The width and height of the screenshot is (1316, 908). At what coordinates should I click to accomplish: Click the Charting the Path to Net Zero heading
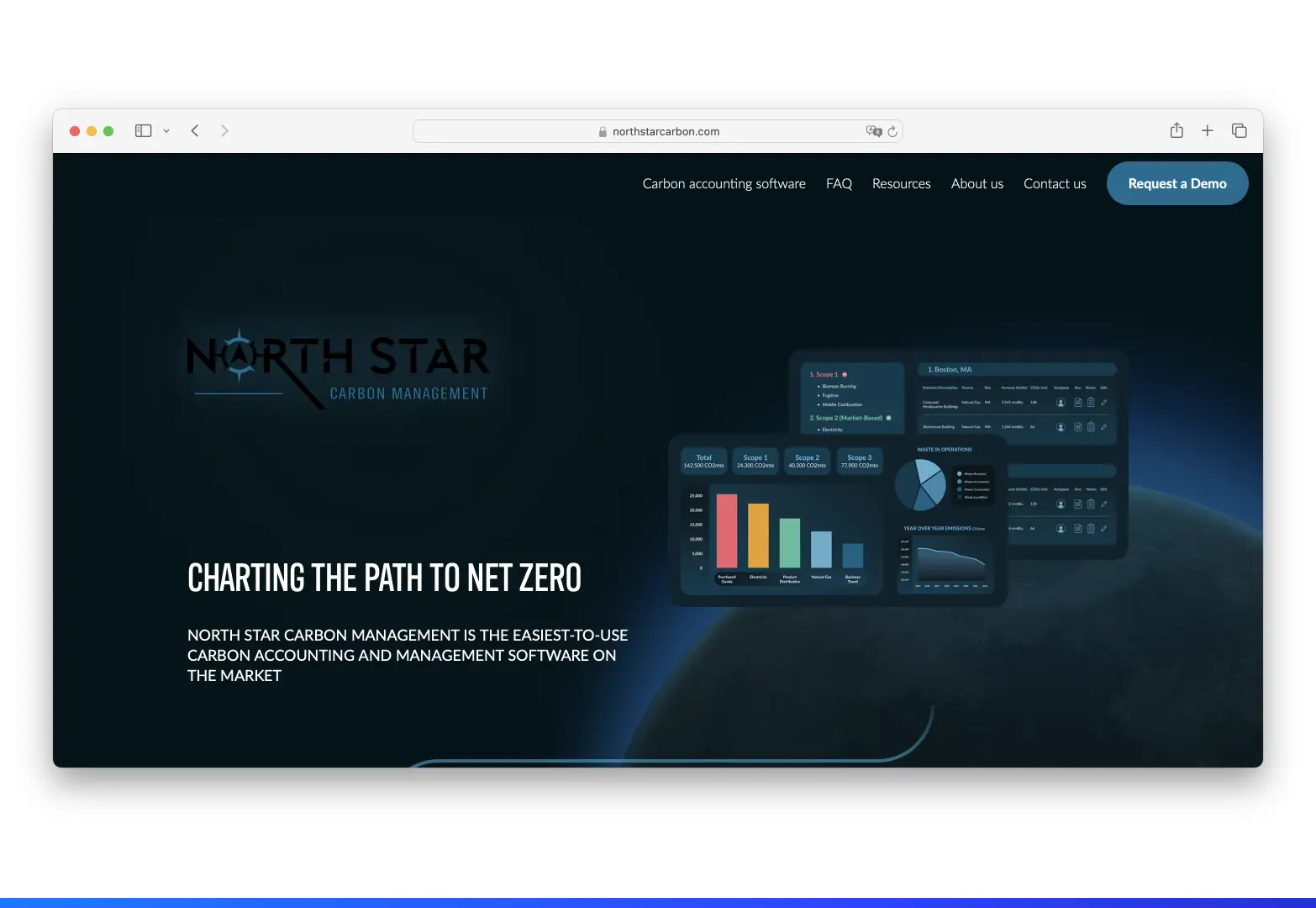[384, 578]
